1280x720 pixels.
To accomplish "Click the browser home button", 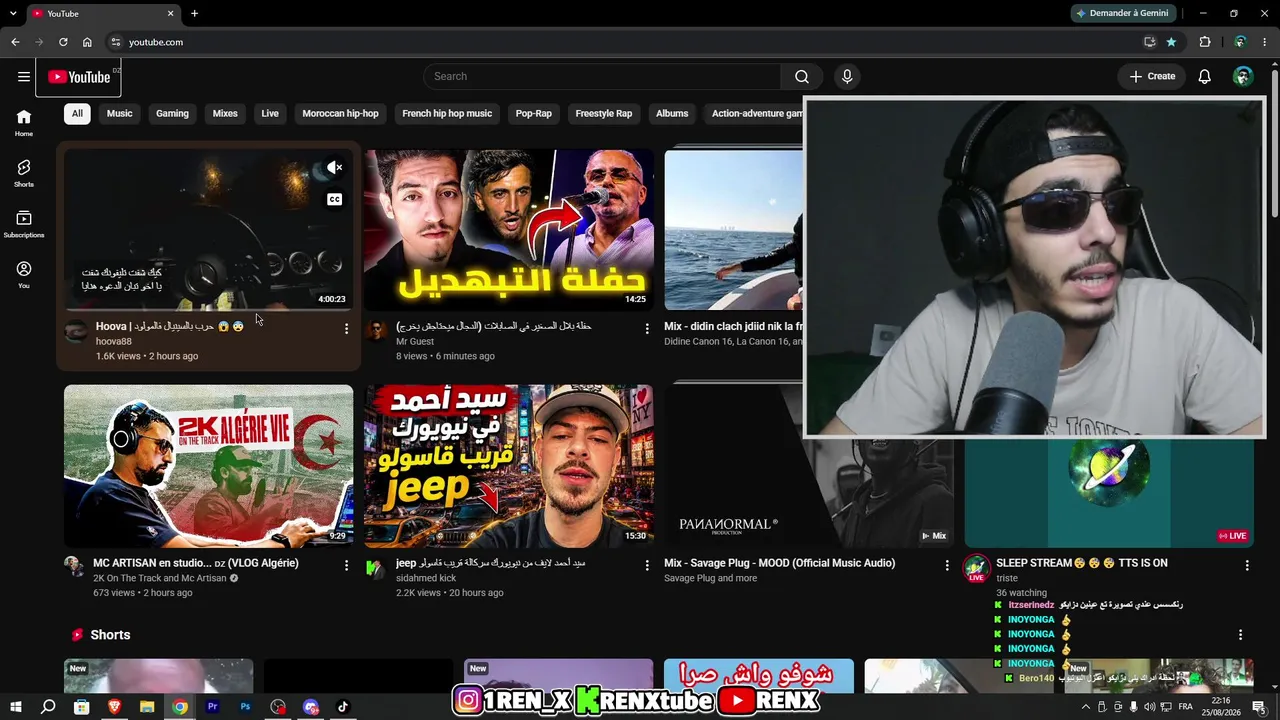I will (x=87, y=42).
